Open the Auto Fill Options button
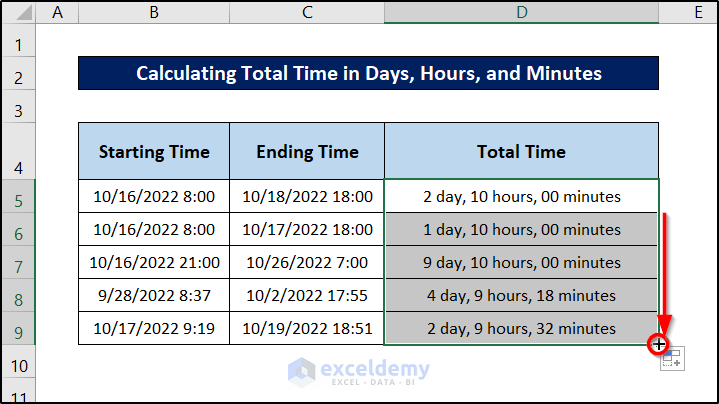Viewport: 719px width, 404px height. [x=672, y=360]
